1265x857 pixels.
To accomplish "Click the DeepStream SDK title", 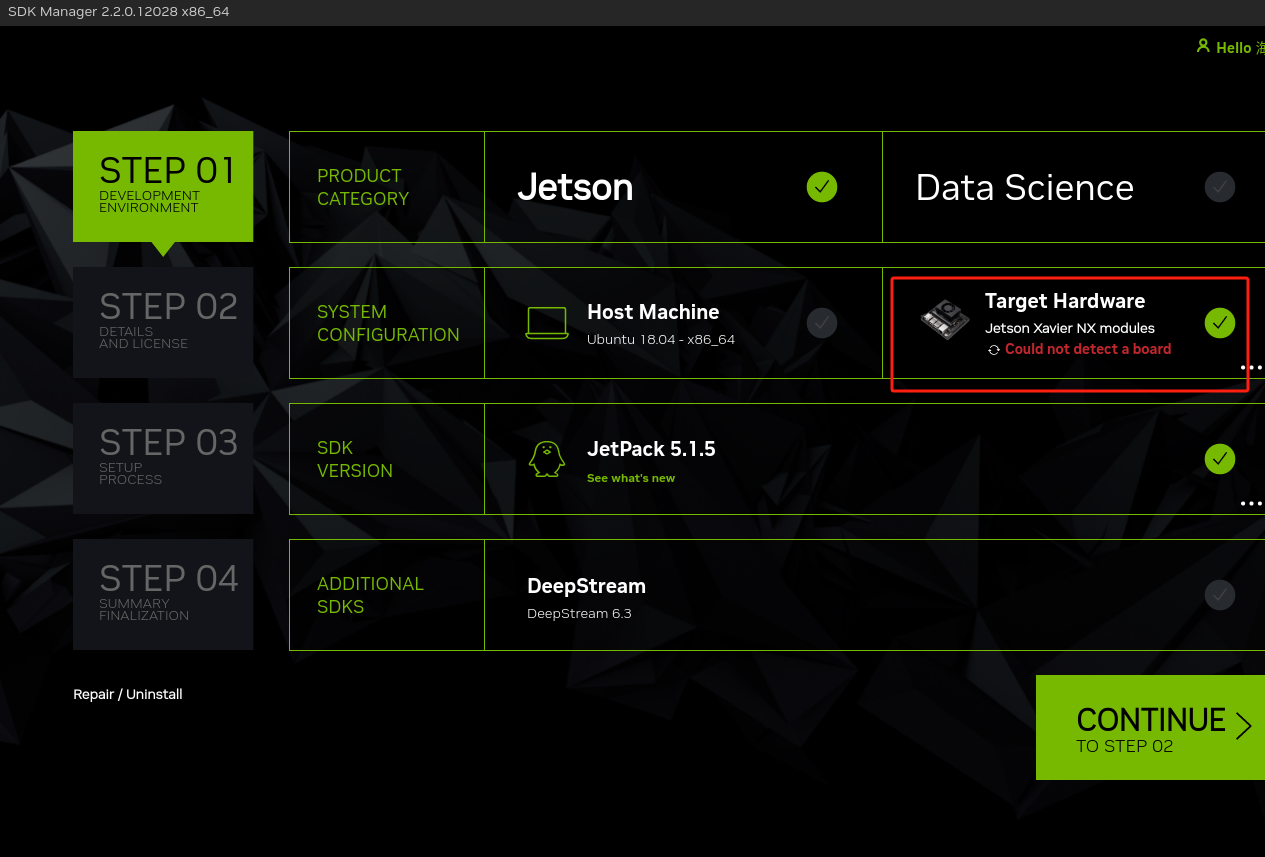I will pyautogui.click(x=586, y=586).
